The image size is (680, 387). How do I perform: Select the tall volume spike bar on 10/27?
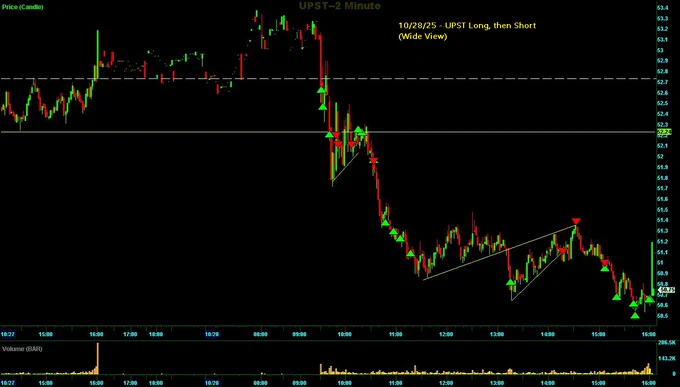coord(98,358)
